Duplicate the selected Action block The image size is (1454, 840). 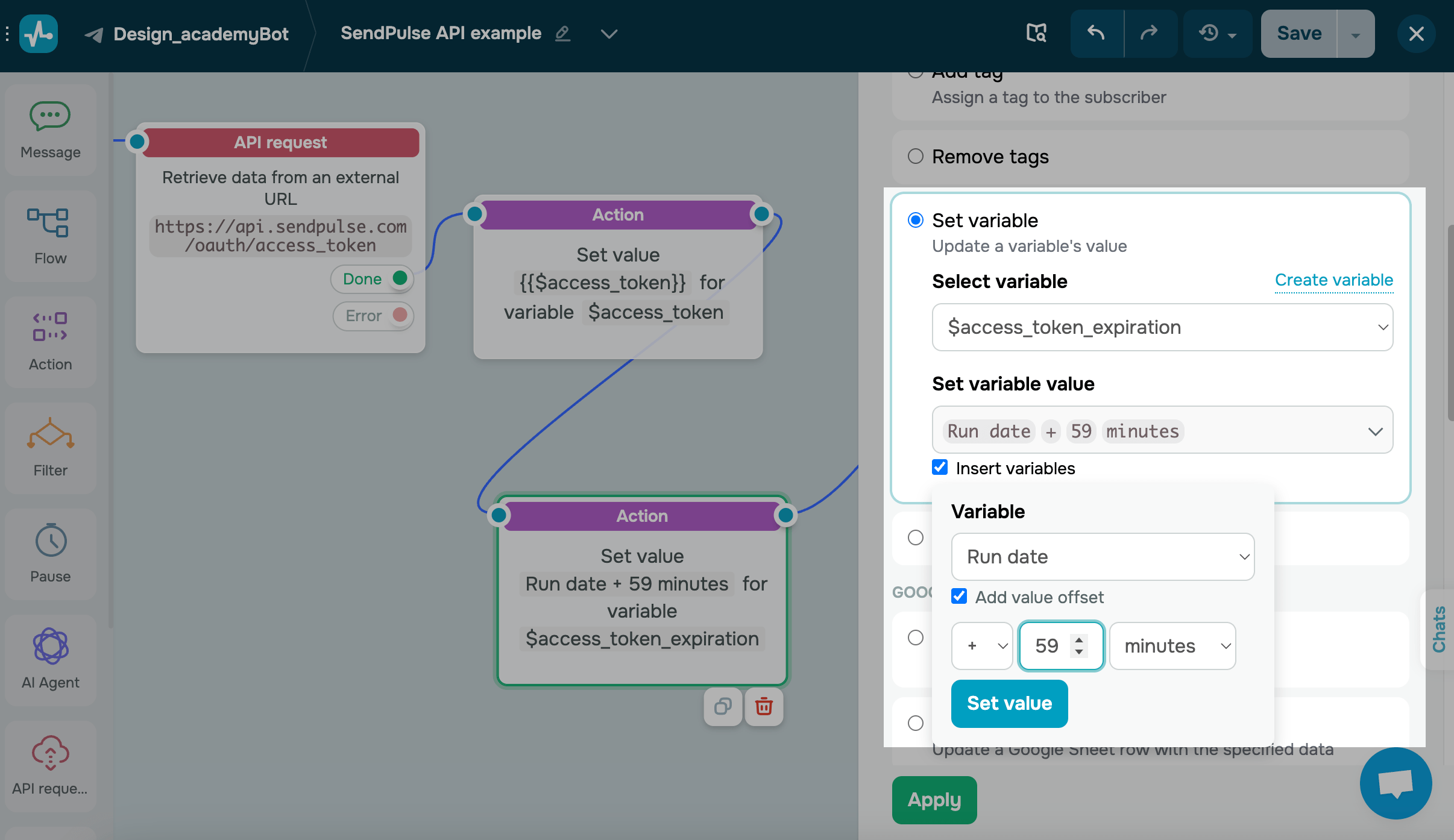click(x=723, y=706)
